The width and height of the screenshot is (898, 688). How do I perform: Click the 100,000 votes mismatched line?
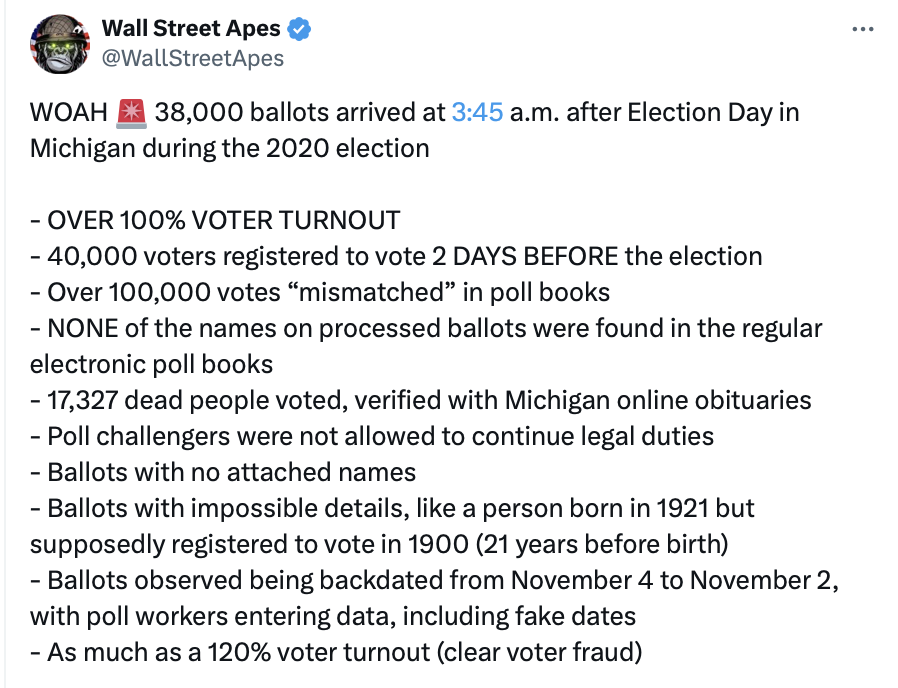point(320,292)
